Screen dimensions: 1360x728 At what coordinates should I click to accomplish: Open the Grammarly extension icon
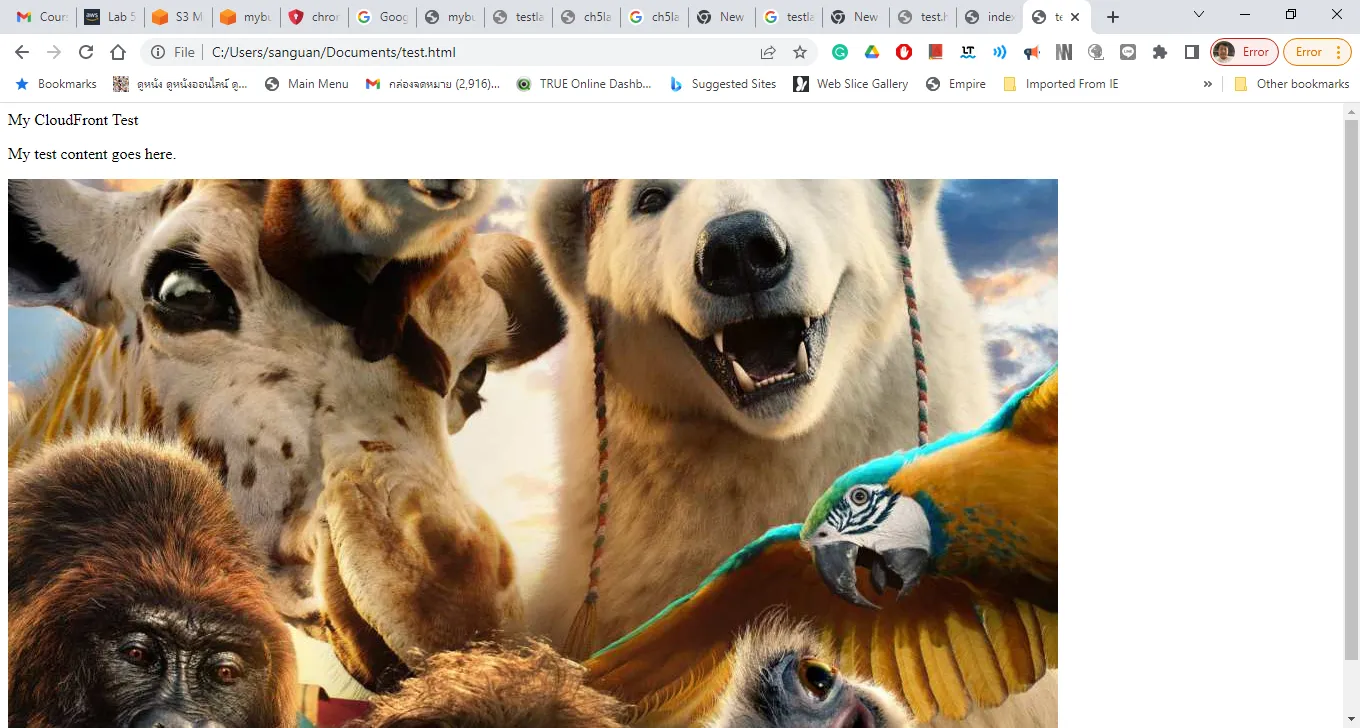(840, 52)
